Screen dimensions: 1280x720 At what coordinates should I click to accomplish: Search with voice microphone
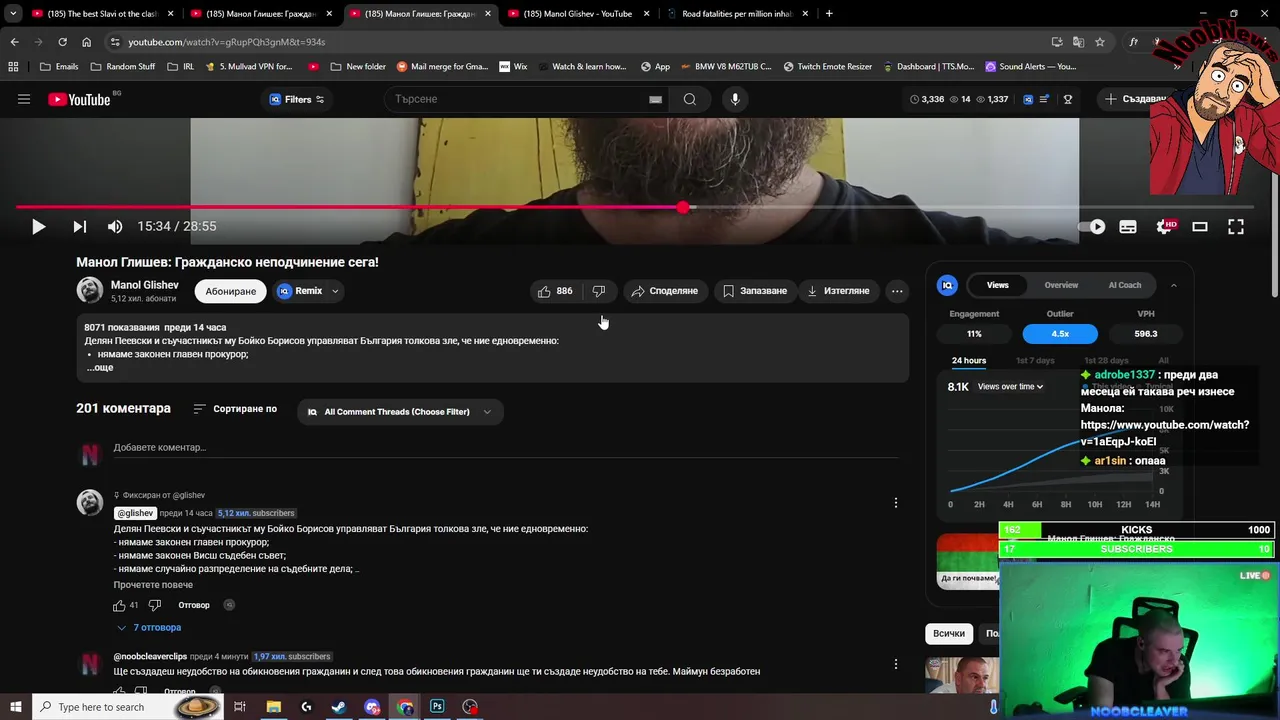pos(735,99)
